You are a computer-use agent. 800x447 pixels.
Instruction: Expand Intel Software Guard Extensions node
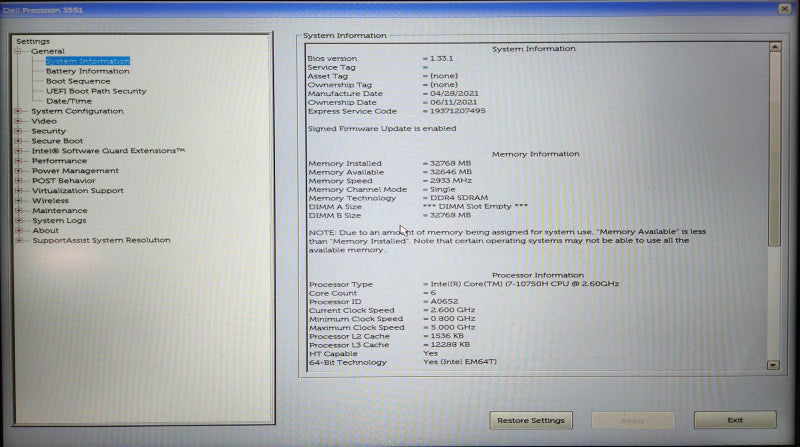click(18, 151)
